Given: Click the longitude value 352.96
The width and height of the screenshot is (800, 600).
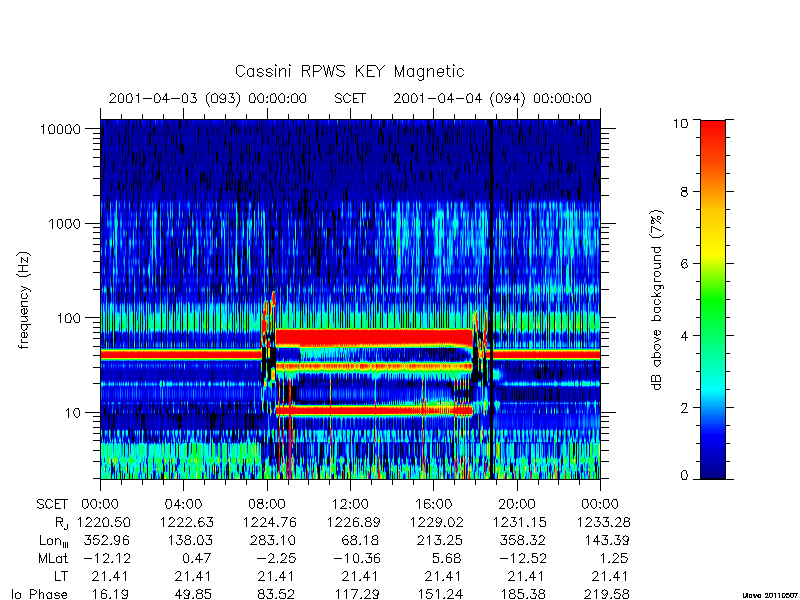Looking at the screenshot, I should coord(107,540).
